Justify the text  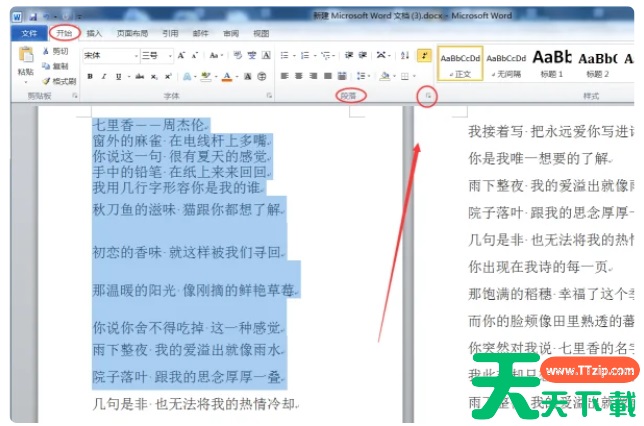point(327,76)
